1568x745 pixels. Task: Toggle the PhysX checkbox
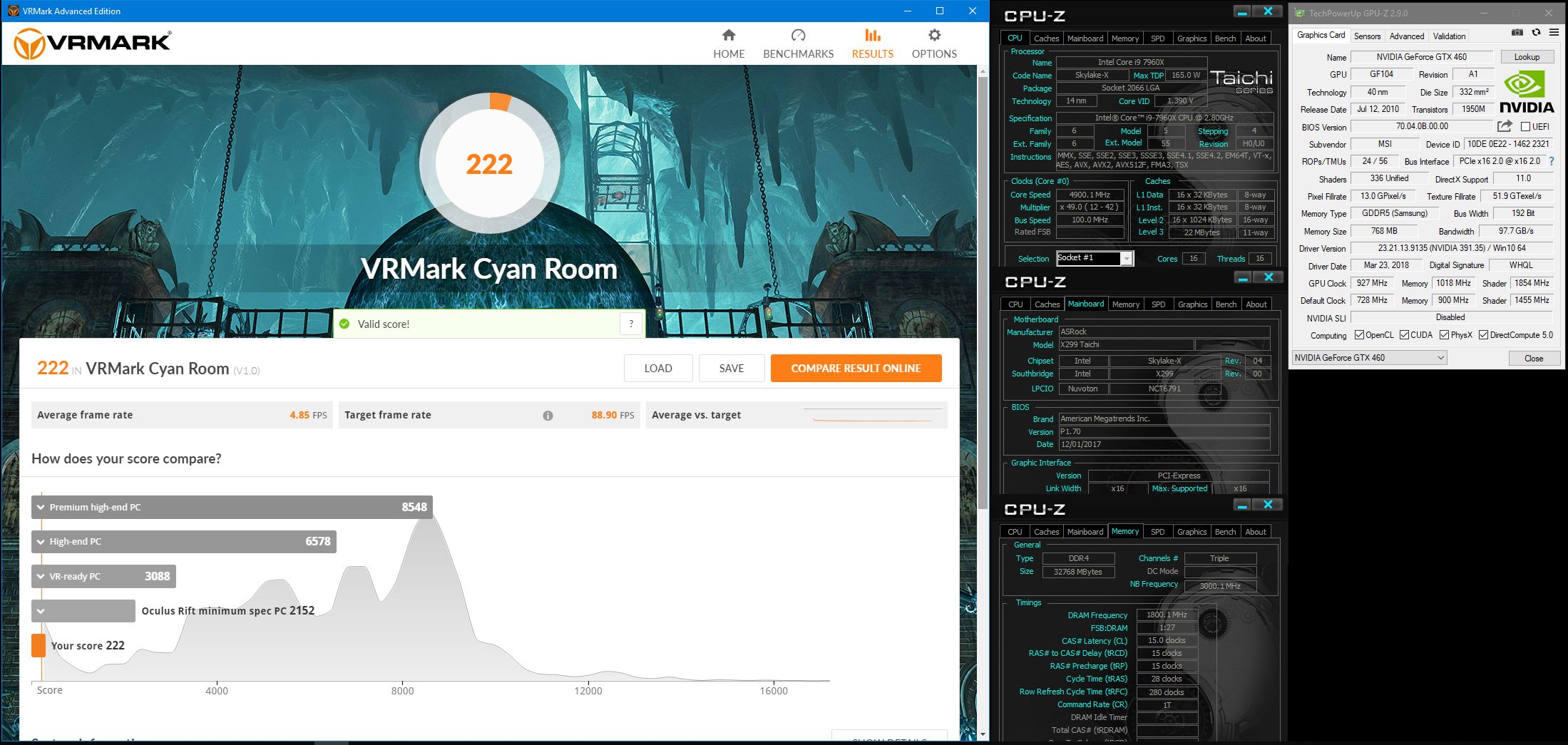click(x=1444, y=335)
